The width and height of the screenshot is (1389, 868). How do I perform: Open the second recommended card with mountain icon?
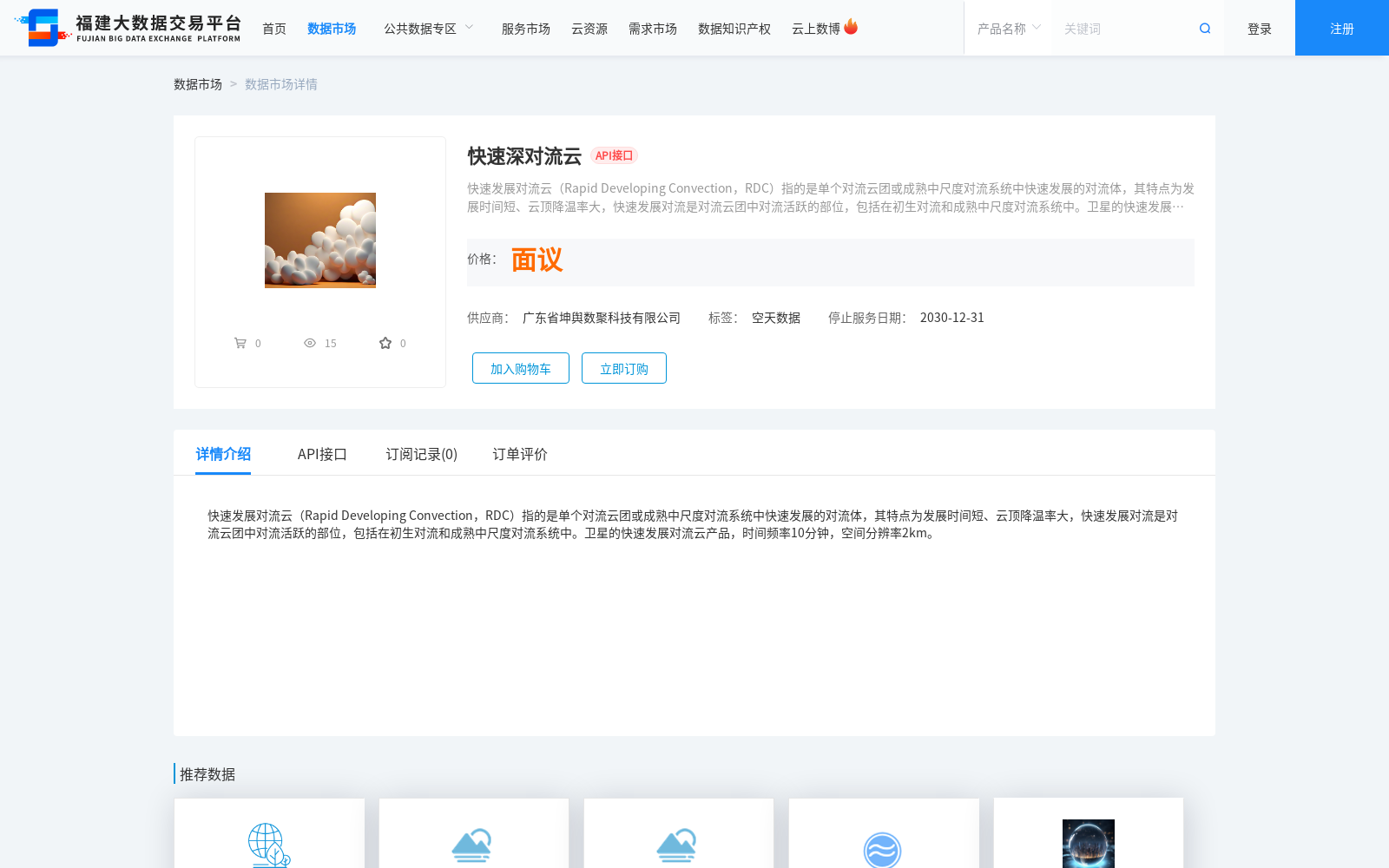tap(474, 833)
